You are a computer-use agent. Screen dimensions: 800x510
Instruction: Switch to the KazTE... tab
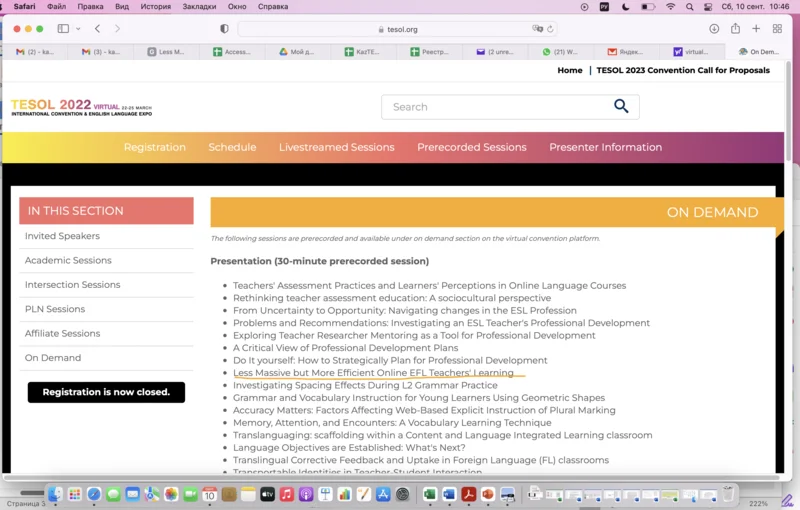364,52
